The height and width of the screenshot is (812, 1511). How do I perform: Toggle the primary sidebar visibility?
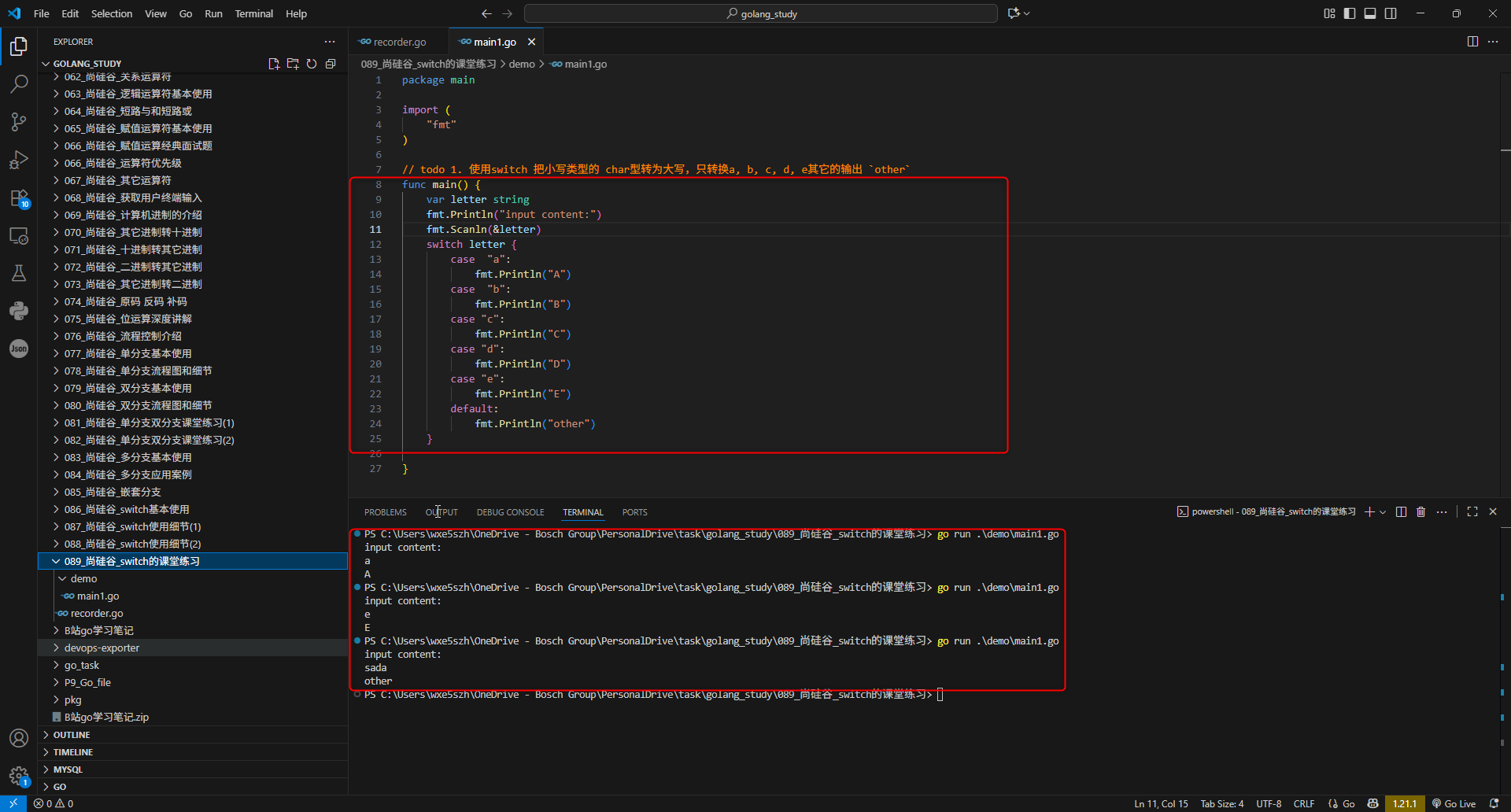[1350, 13]
